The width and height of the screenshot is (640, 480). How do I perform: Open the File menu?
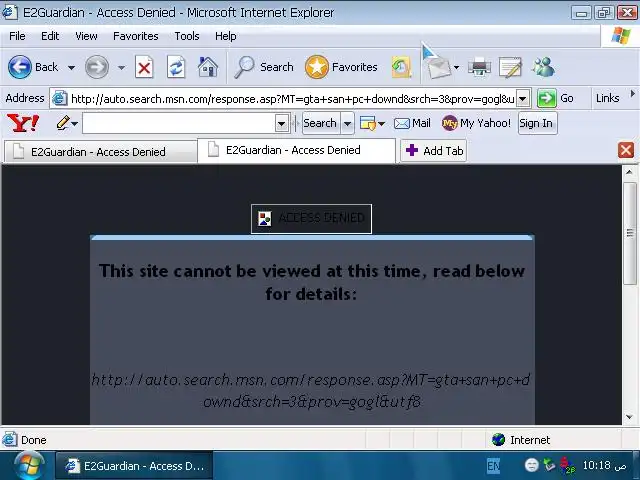[17, 36]
